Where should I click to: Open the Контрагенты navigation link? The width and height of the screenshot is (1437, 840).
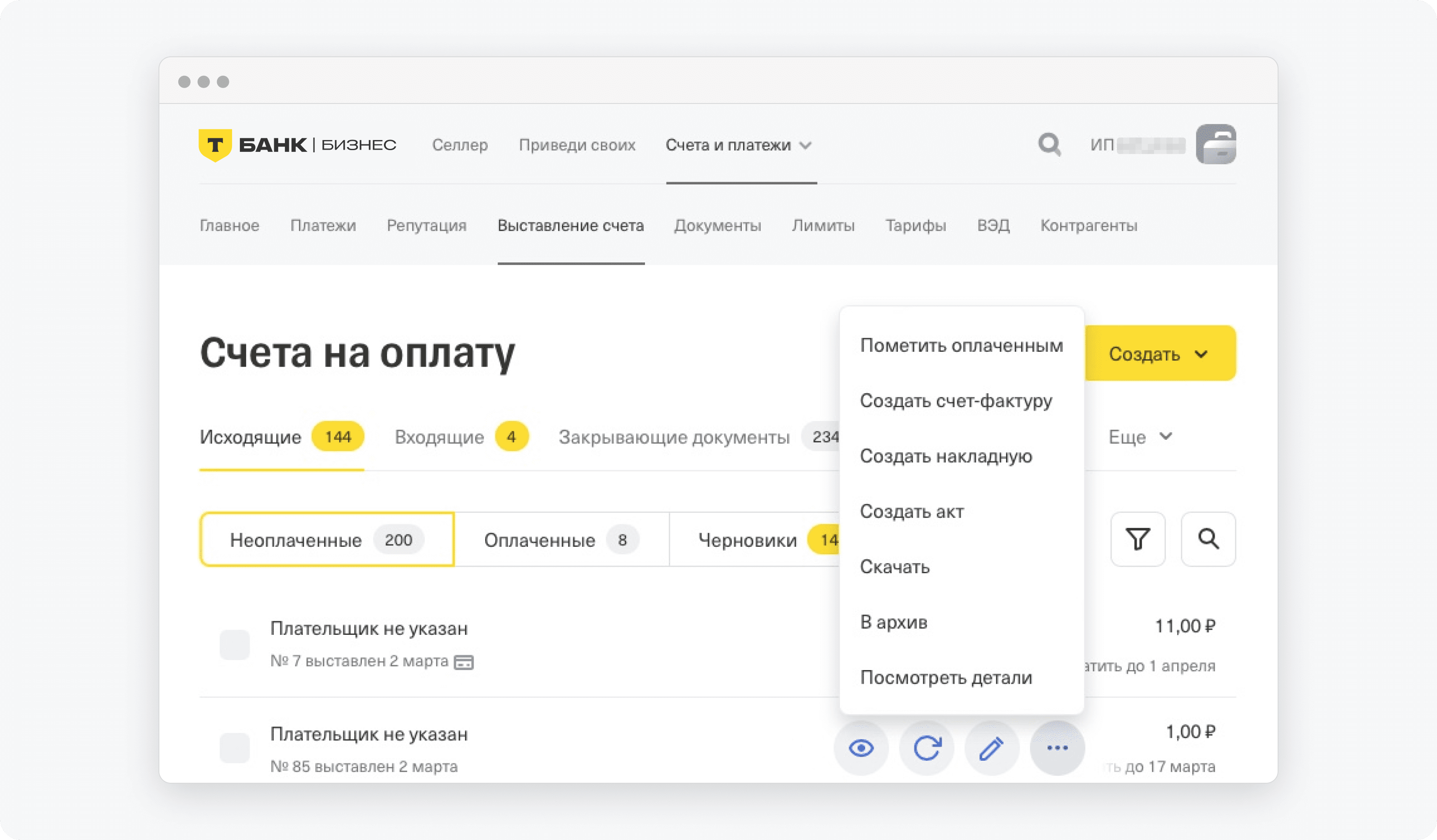(x=1089, y=226)
